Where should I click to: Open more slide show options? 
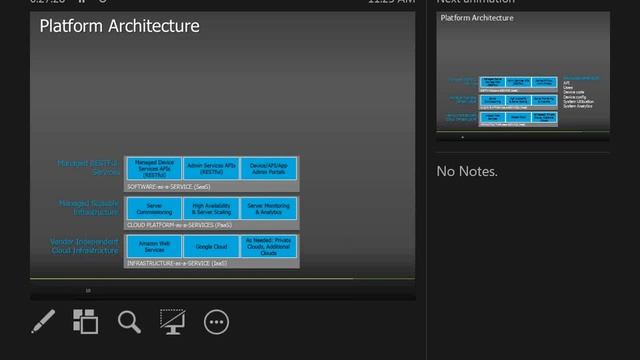216,322
